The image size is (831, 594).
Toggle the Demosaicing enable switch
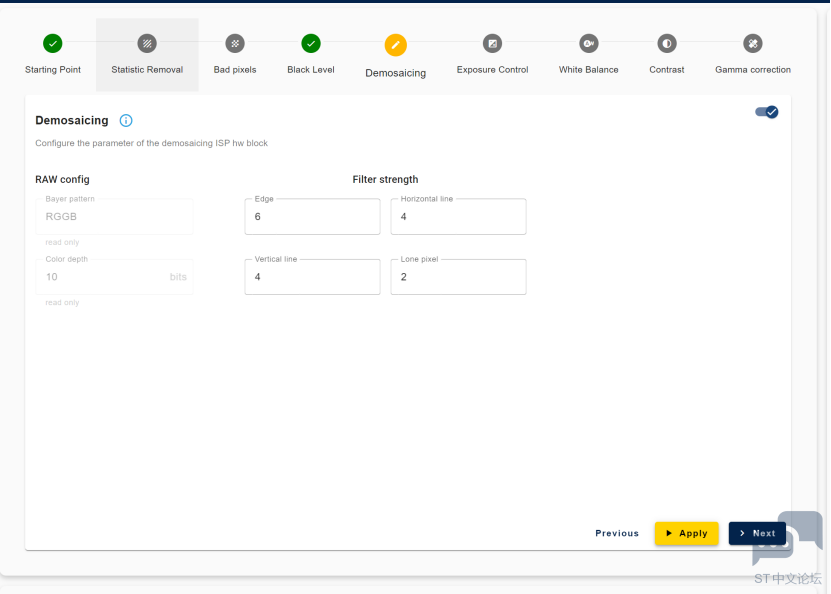click(x=767, y=112)
